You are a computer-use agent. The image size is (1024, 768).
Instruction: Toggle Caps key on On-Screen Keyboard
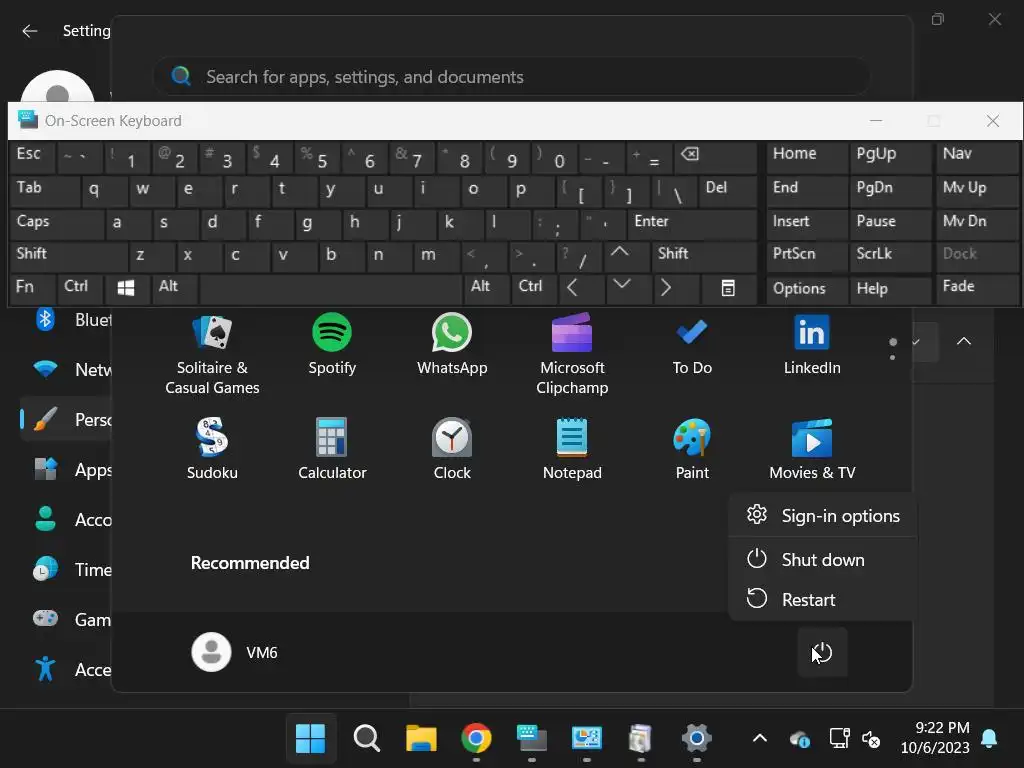tap(57, 225)
